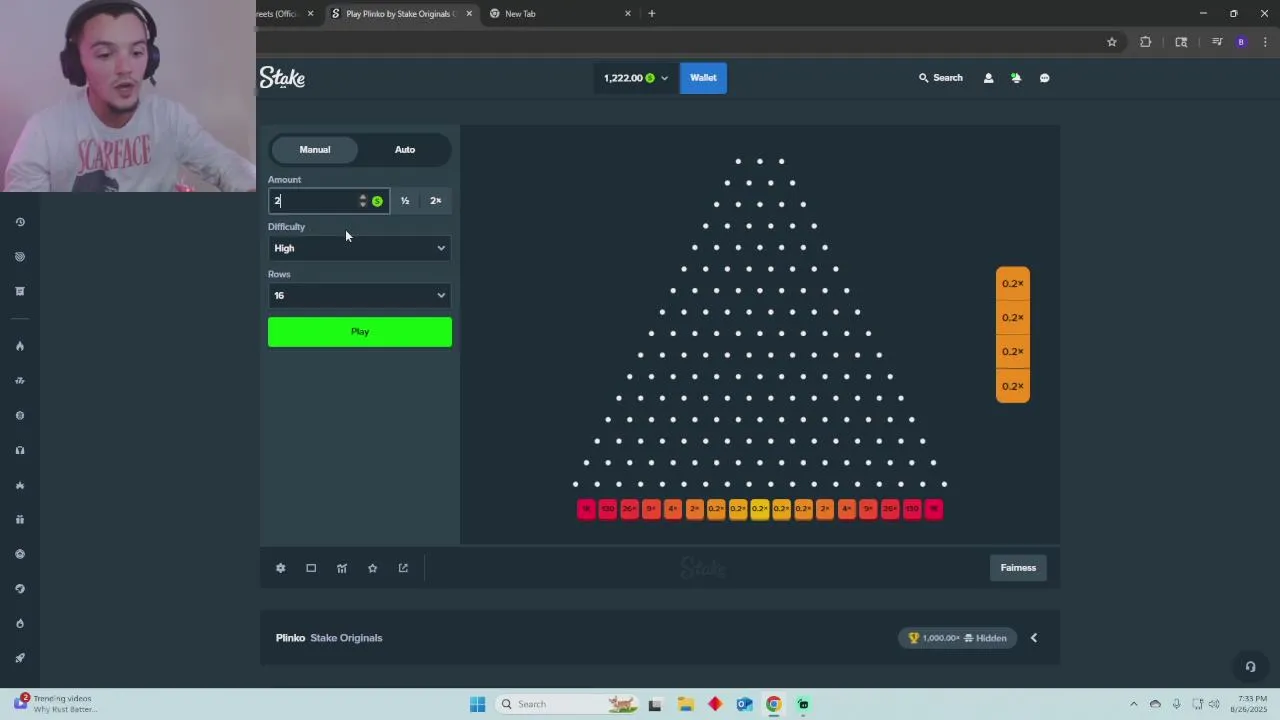Image resolution: width=1280 pixels, height=720 pixels.
Task: Click the sidebar headset icon
Action: pos(20,450)
